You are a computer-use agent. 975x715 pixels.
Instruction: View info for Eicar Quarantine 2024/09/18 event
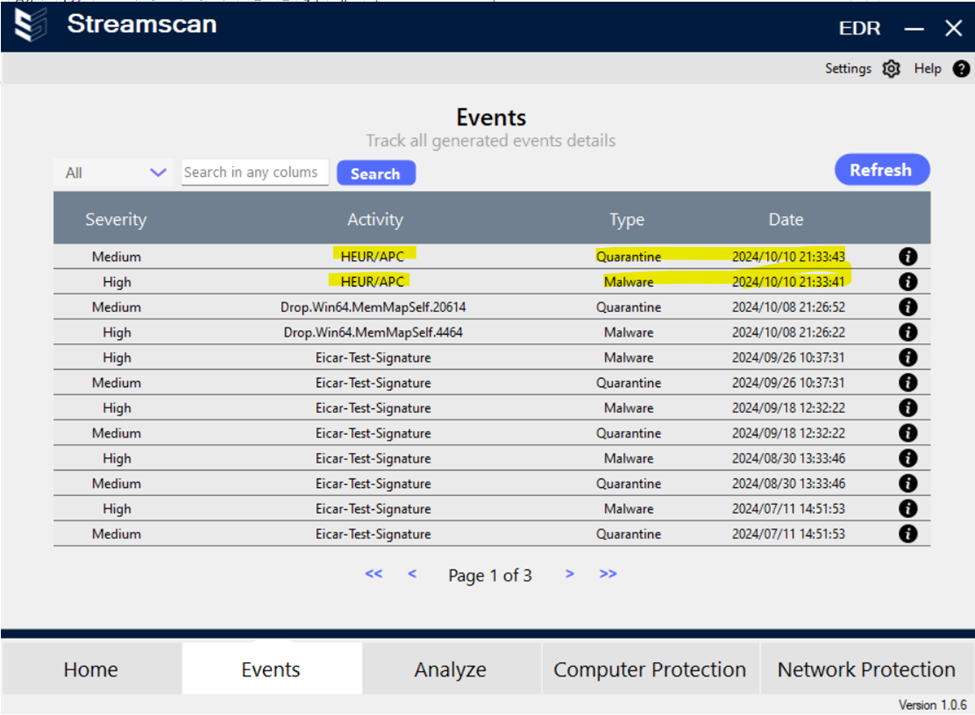pyautogui.click(x=908, y=433)
